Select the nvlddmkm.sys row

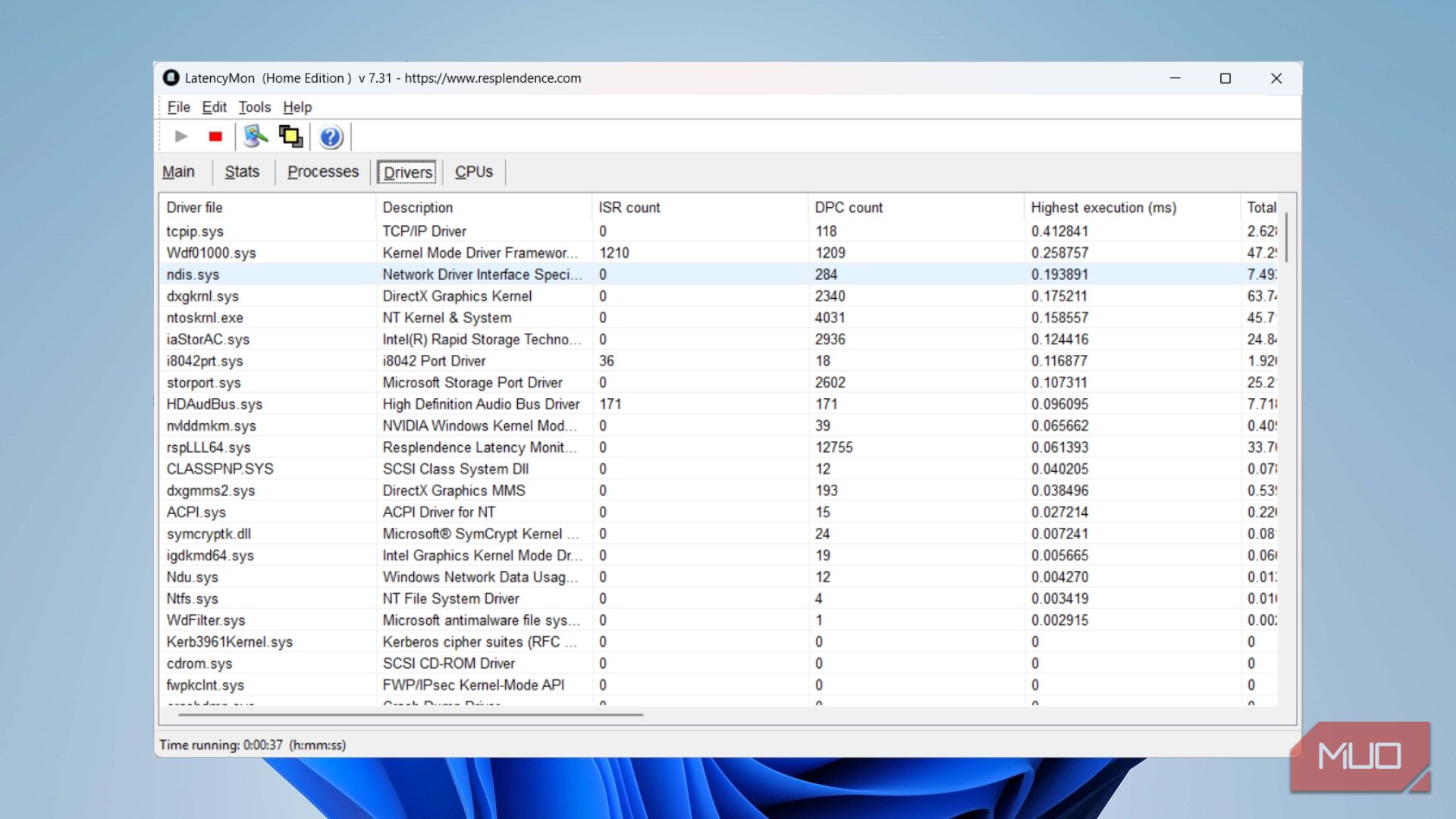coord(718,425)
